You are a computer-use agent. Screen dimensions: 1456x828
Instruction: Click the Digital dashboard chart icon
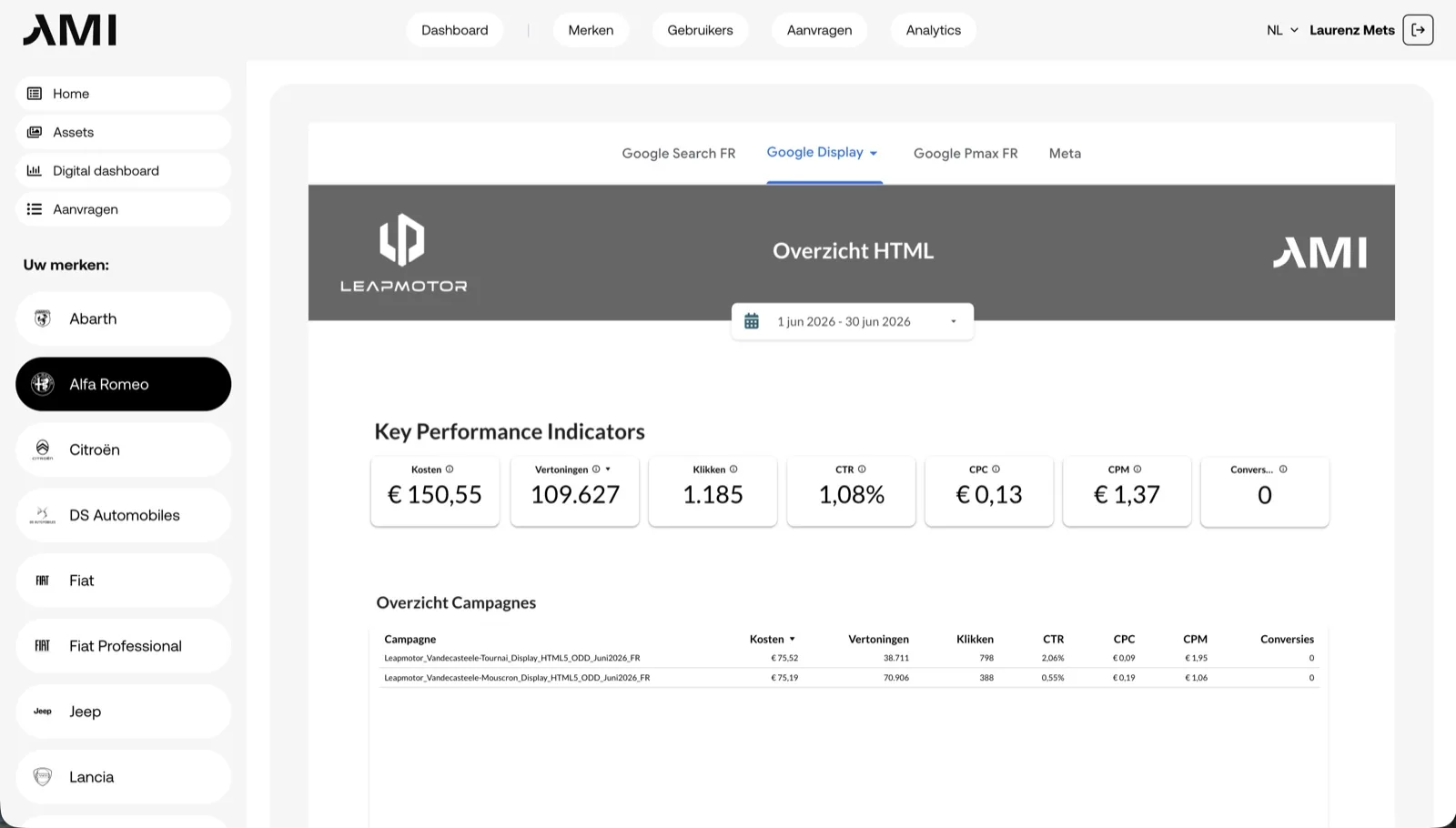(35, 170)
